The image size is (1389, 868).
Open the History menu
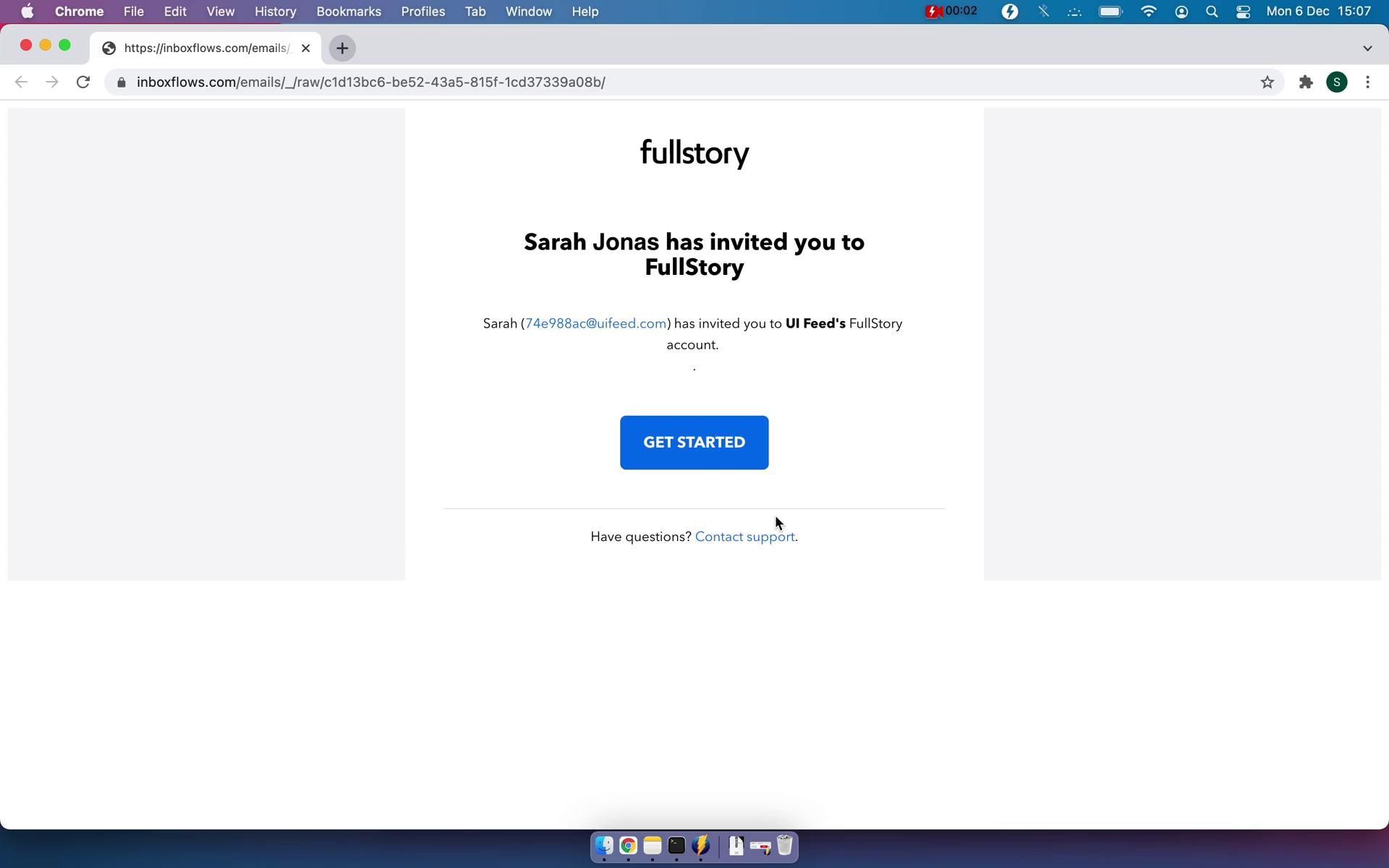click(x=275, y=12)
